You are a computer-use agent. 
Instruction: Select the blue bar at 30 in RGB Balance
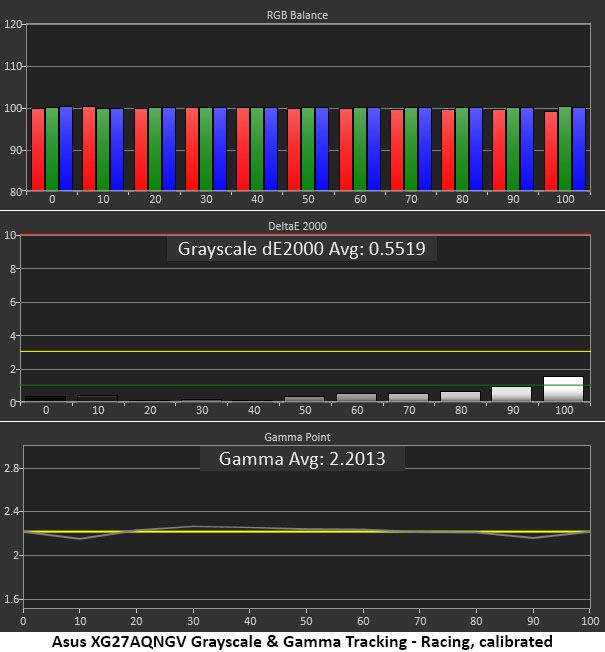coord(220,149)
